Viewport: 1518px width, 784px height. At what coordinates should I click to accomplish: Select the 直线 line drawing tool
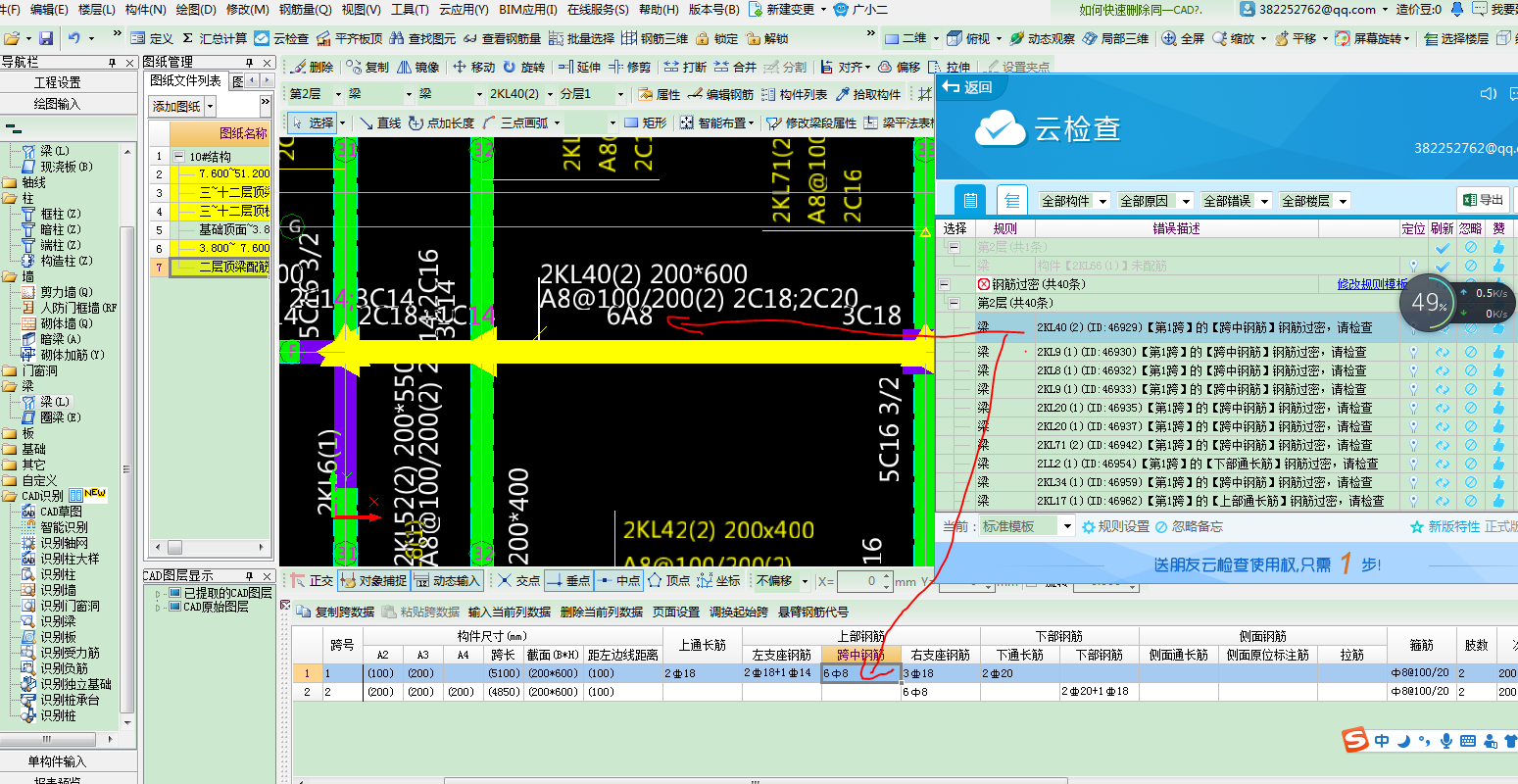pyautogui.click(x=379, y=122)
